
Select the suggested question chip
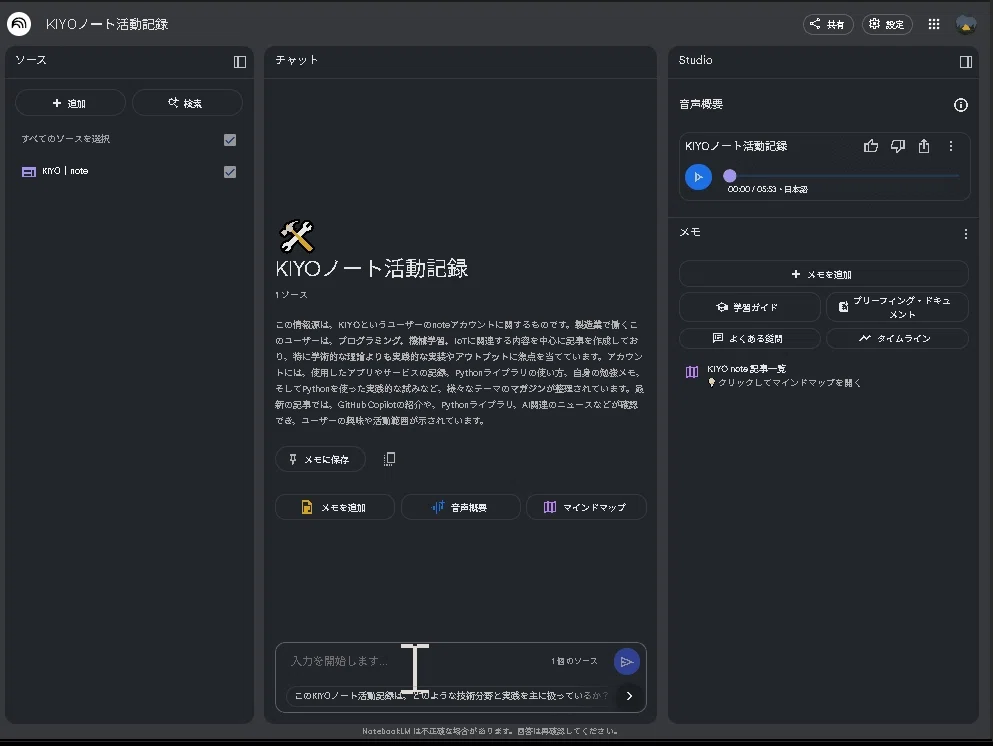point(451,695)
